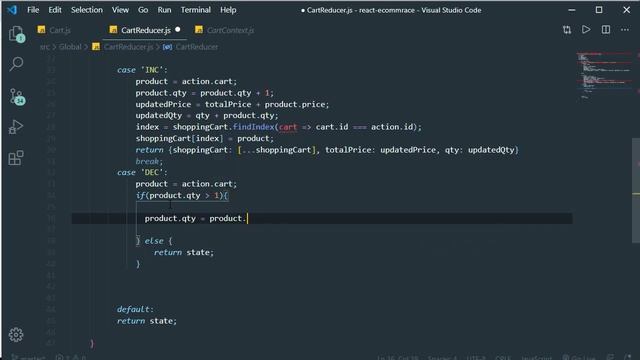Open the File menu

point(33,10)
